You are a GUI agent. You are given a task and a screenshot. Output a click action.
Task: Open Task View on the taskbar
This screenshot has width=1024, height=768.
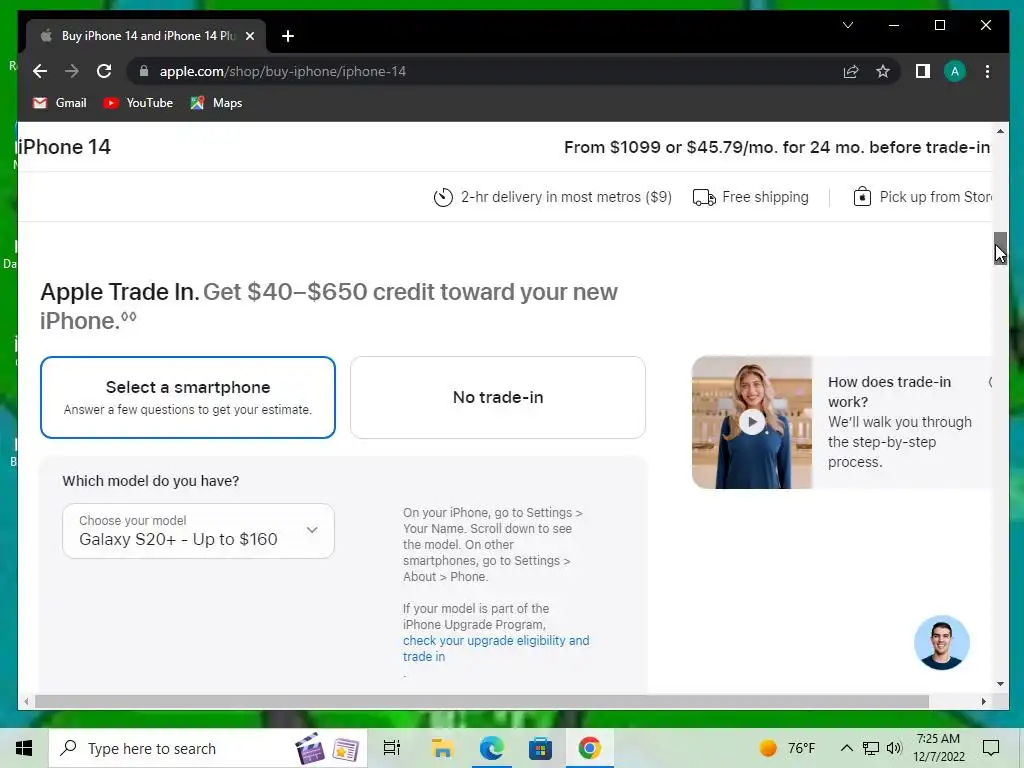392,748
